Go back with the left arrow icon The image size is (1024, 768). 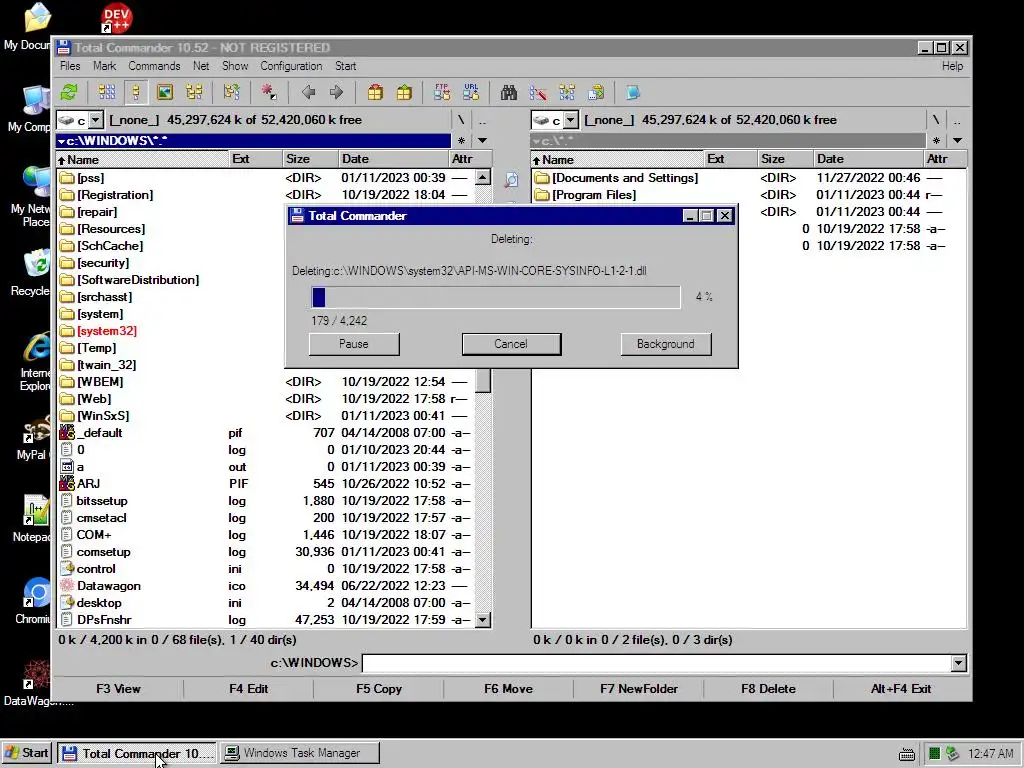pos(308,93)
